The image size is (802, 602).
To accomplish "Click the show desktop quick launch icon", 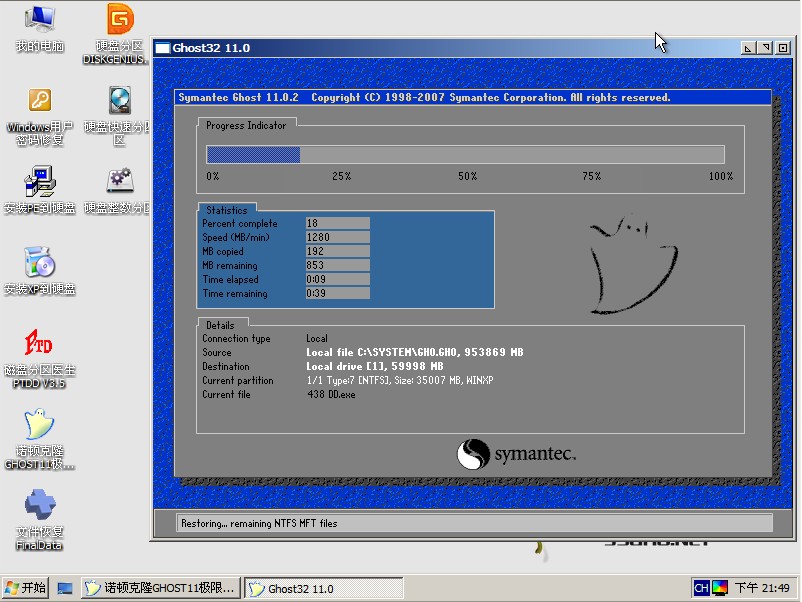I will tap(65, 589).
